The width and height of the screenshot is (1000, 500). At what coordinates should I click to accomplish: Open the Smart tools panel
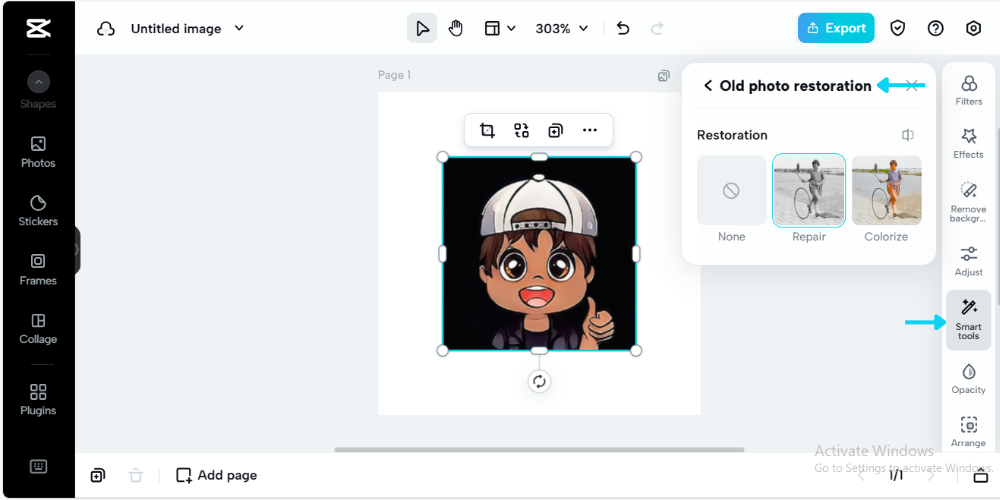(x=969, y=320)
